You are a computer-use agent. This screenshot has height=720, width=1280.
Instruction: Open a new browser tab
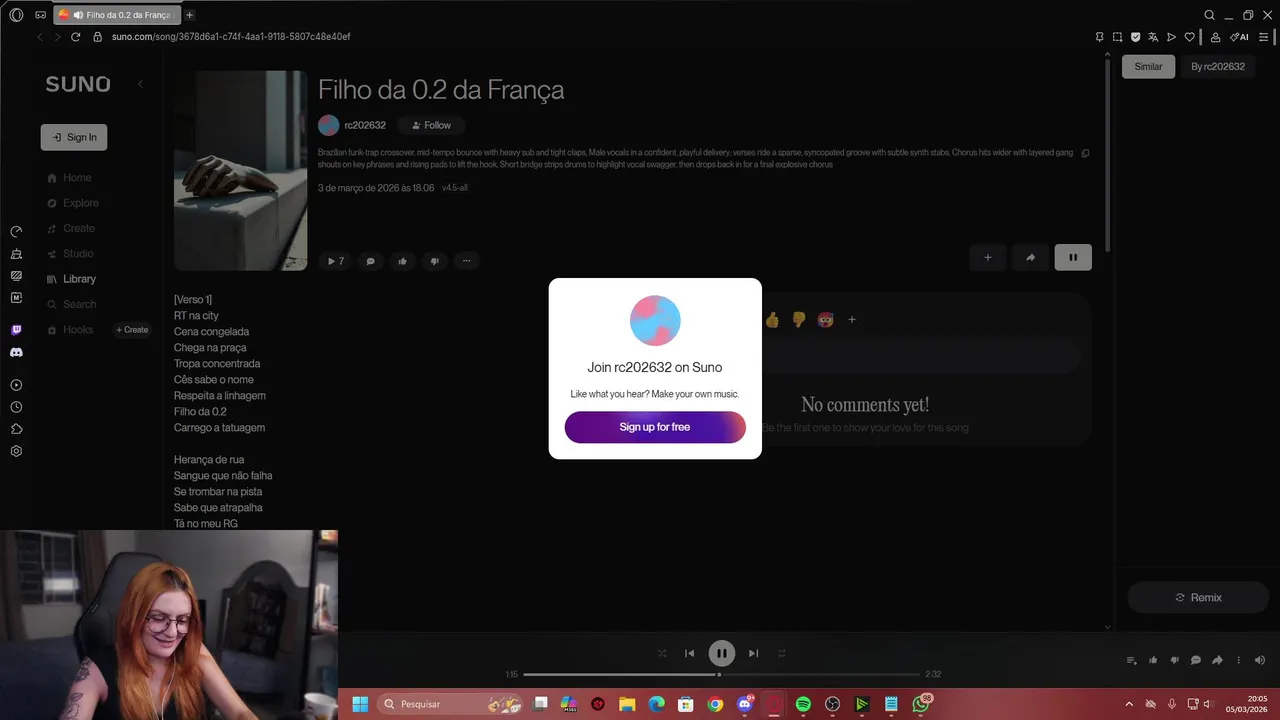tap(189, 15)
